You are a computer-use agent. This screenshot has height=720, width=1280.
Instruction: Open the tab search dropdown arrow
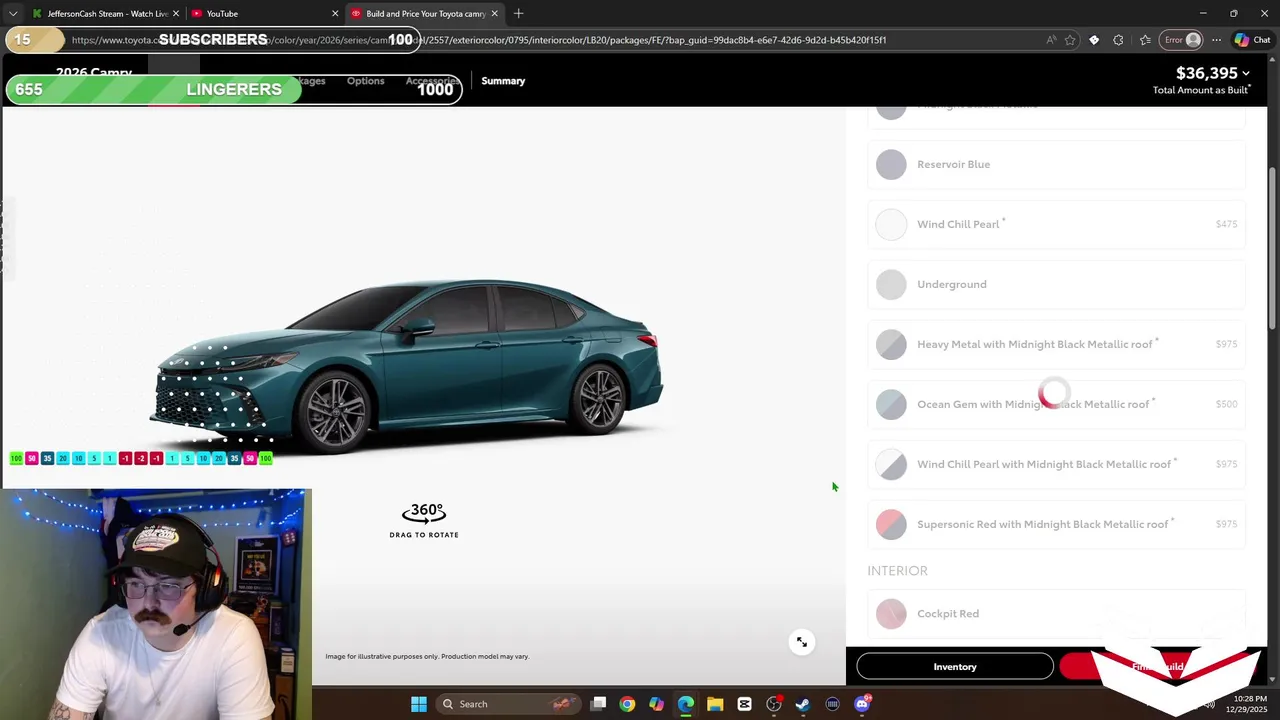[x=13, y=14]
